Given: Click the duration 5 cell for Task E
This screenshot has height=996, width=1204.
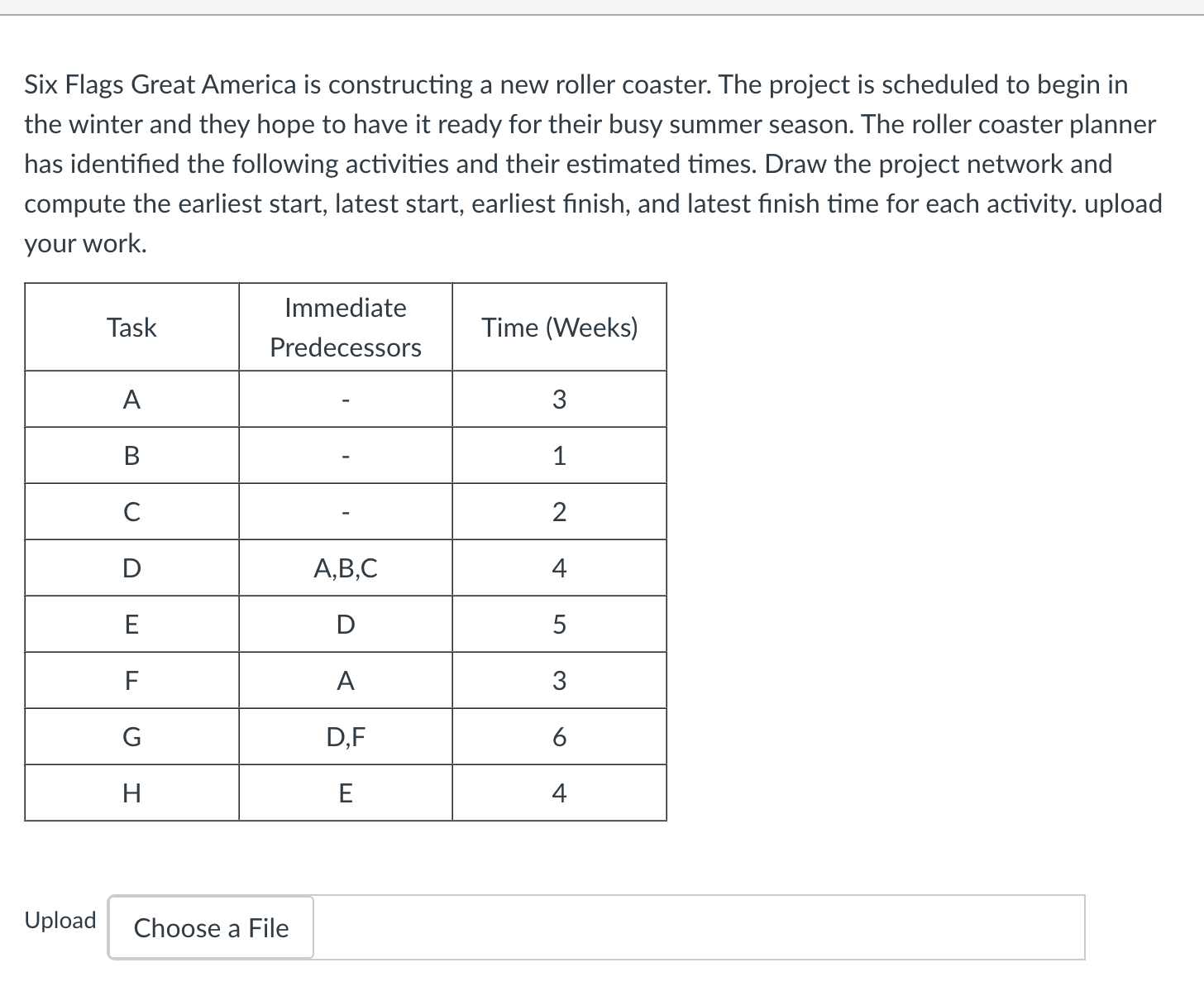Looking at the screenshot, I should tap(560, 625).
